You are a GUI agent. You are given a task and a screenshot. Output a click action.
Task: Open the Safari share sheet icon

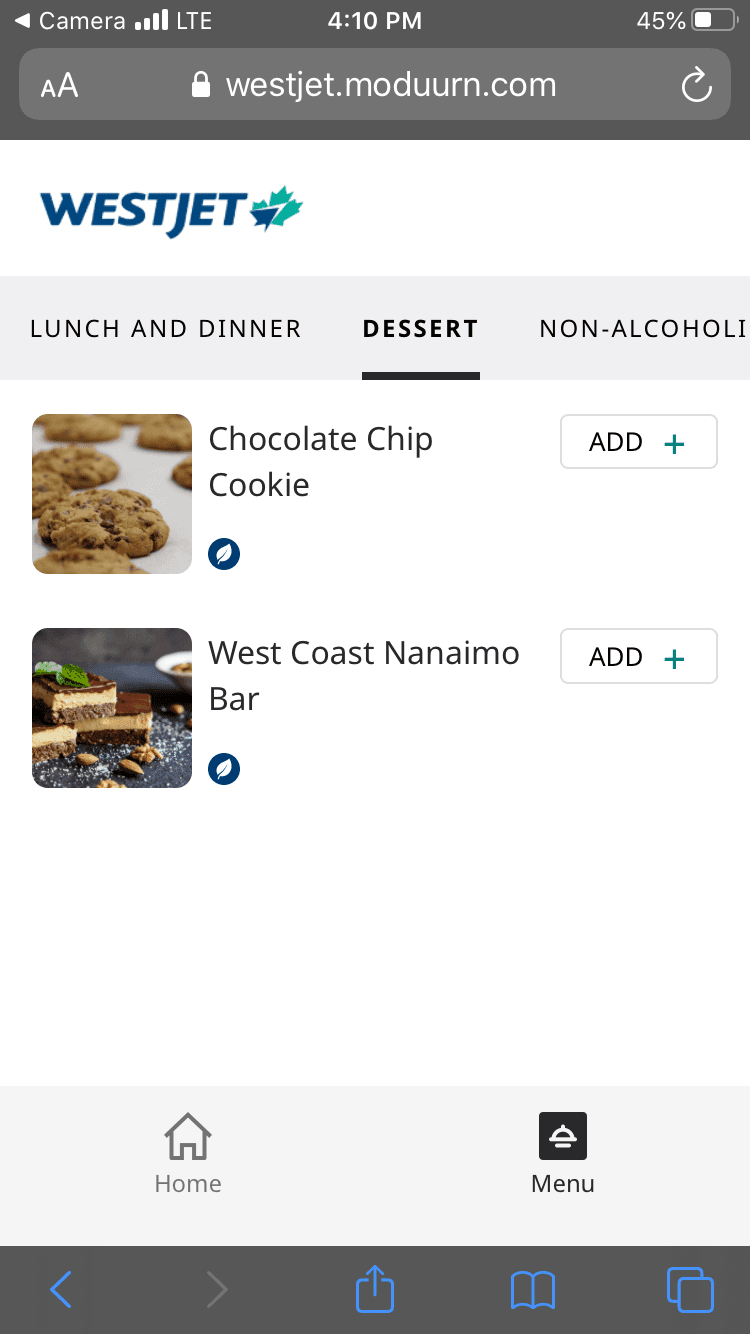point(375,1288)
